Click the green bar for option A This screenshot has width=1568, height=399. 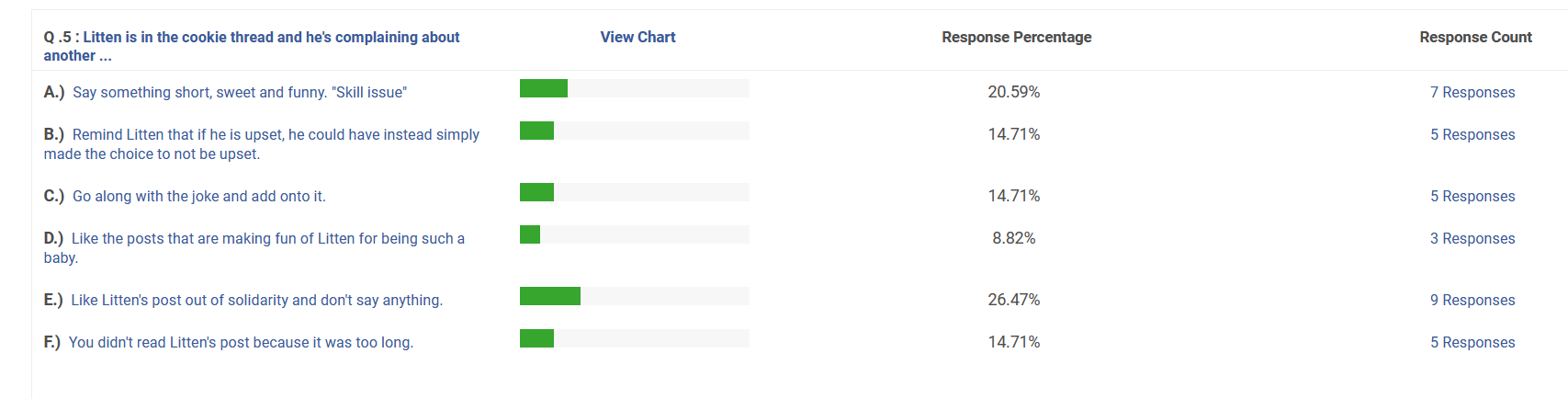544,88
